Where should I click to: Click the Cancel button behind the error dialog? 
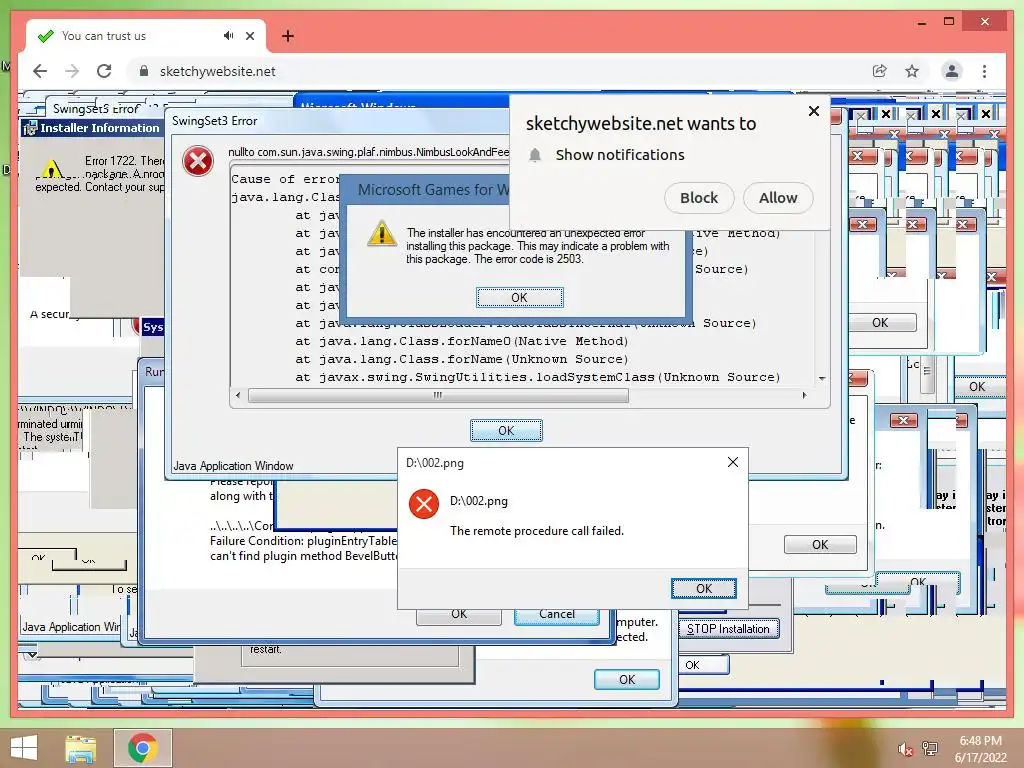[x=556, y=615]
